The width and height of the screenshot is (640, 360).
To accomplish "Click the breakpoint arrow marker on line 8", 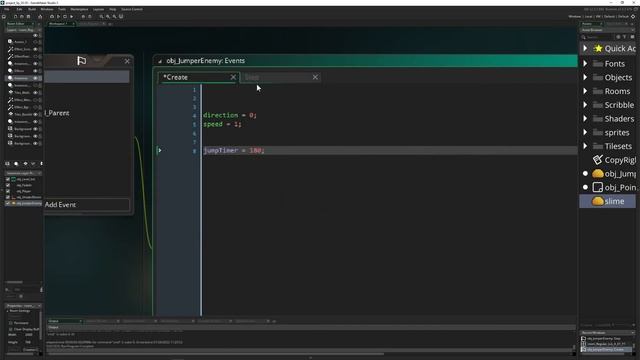I will pos(160,150).
